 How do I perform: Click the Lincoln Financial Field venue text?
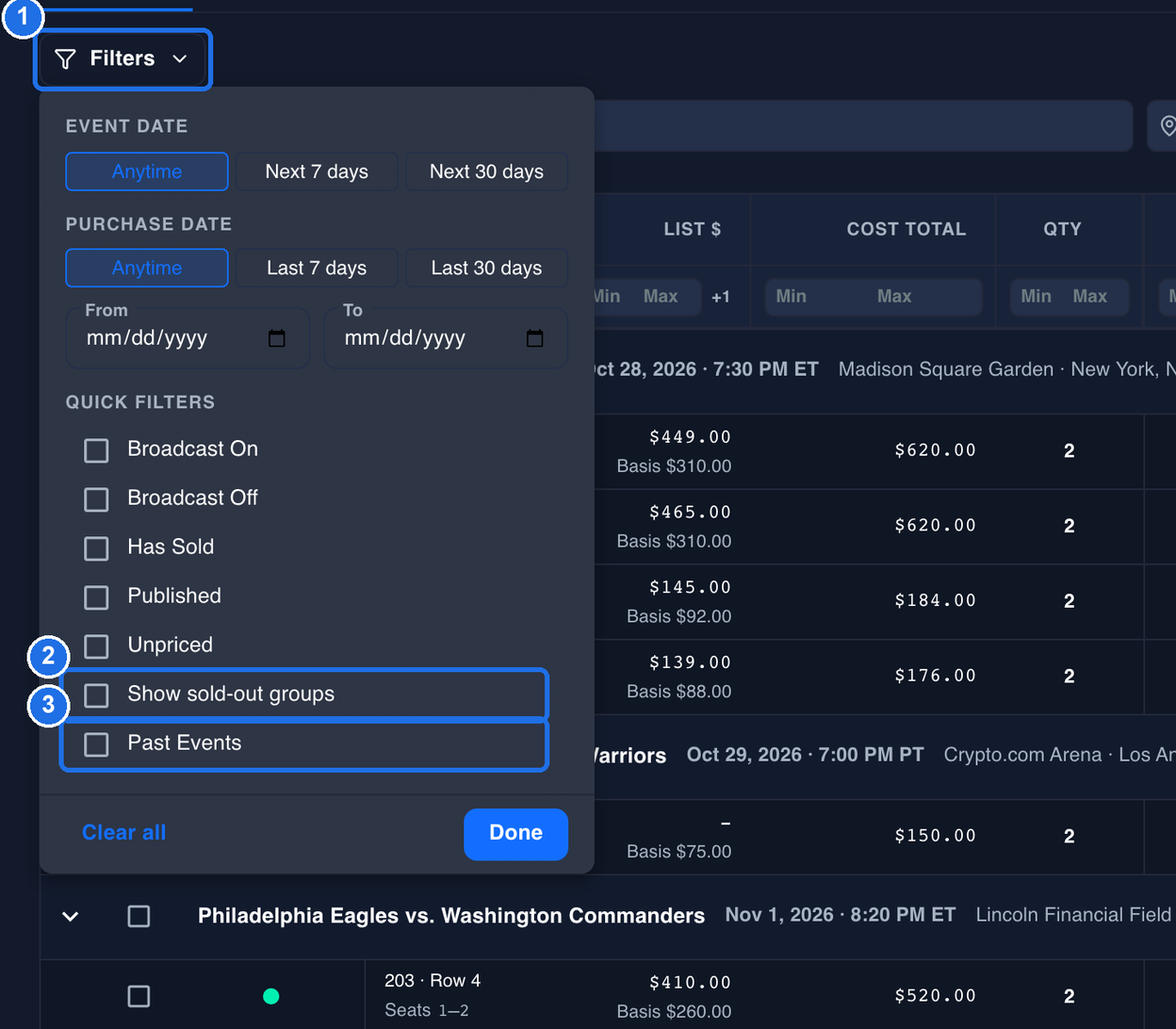tap(1073, 915)
